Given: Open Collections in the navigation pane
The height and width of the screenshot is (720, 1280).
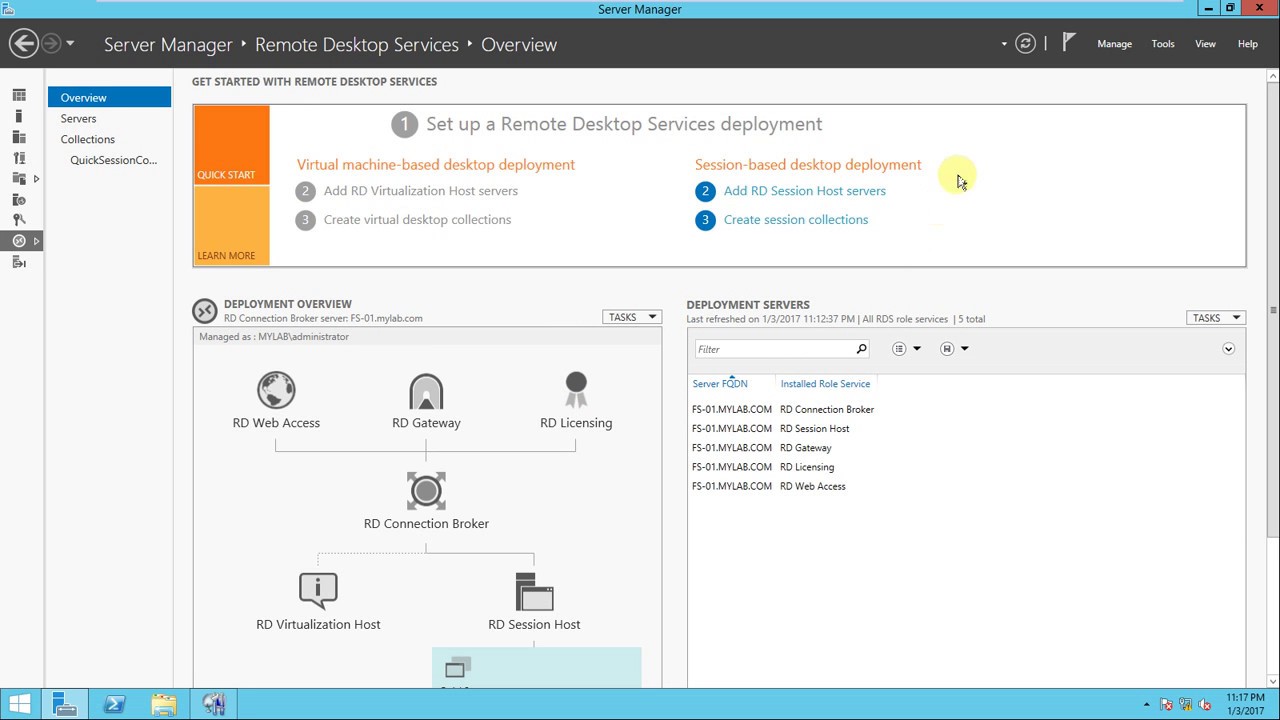Looking at the screenshot, I should [x=87, y=140].
